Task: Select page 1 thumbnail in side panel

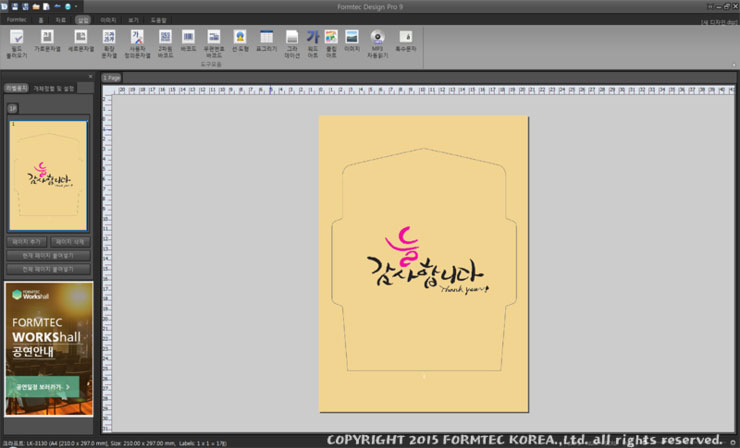Action: coord(48,176)
